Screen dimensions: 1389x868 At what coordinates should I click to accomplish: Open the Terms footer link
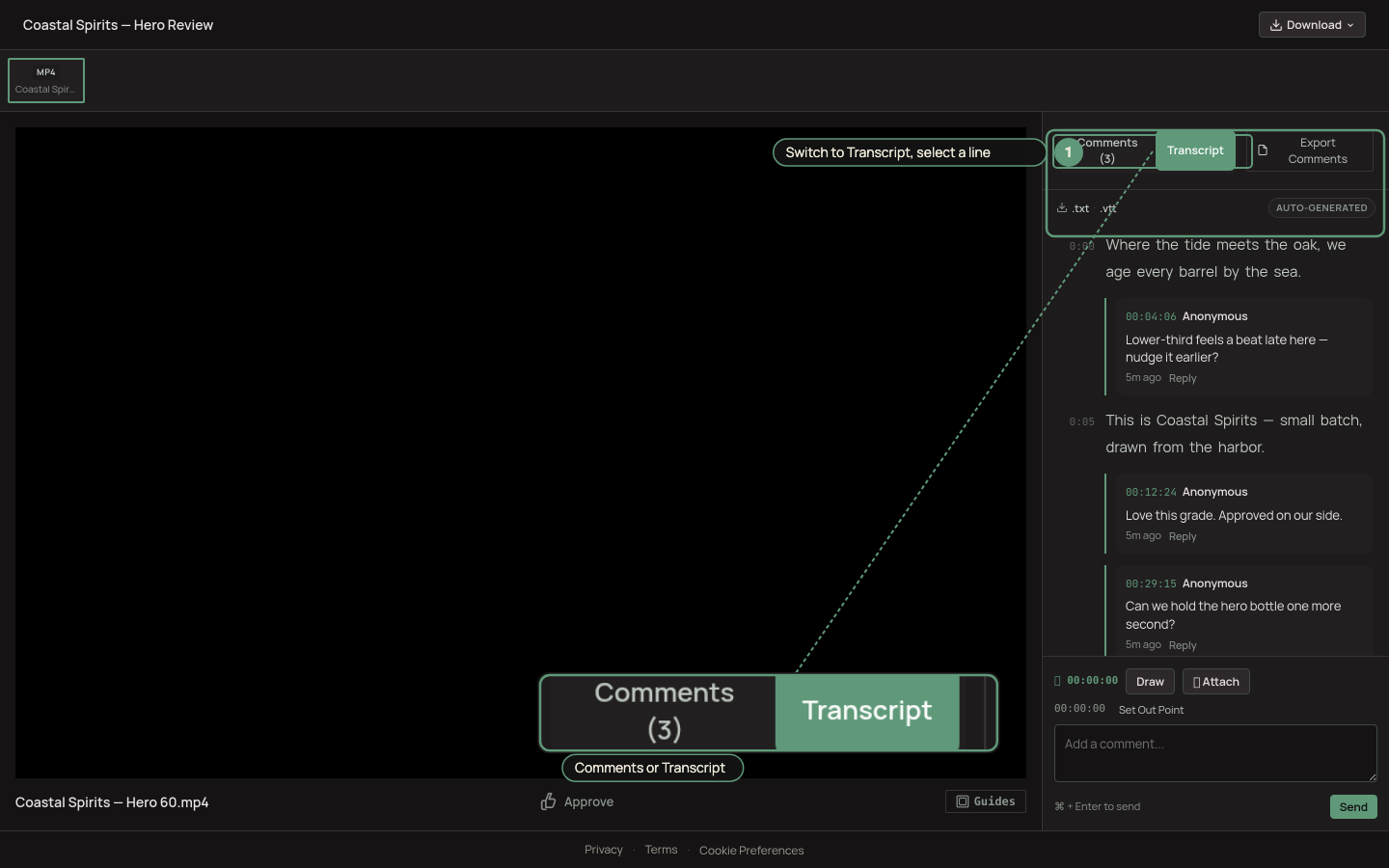(661, 850)
